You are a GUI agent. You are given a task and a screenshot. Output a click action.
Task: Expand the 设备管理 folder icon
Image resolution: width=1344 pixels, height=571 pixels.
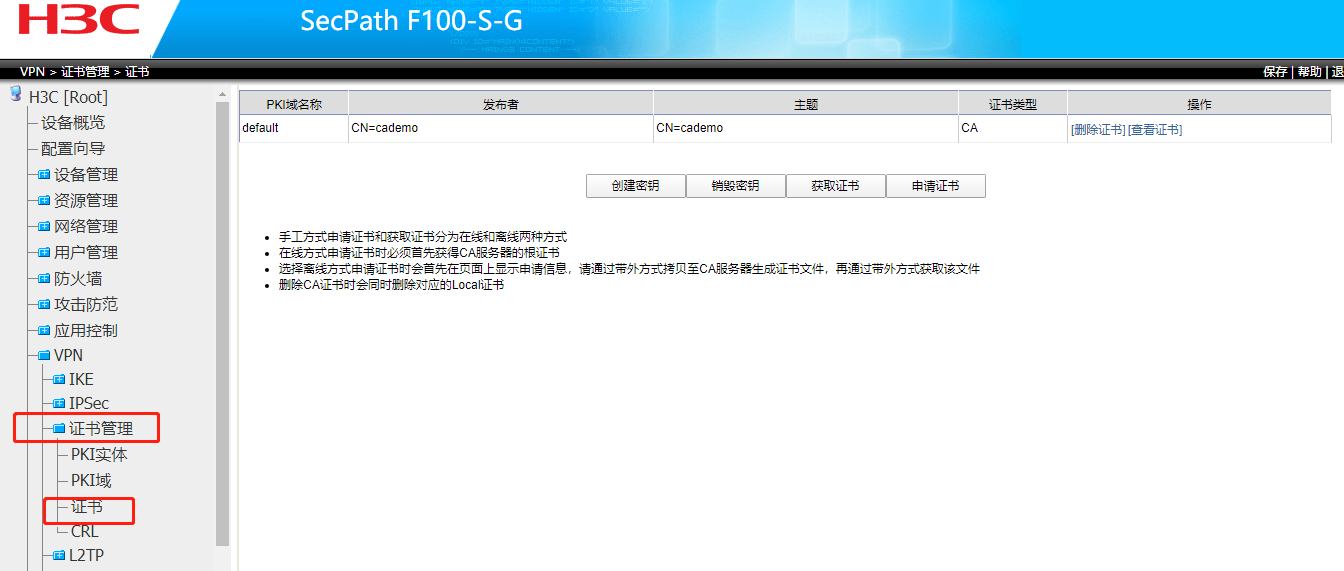(x=44, y=174)
